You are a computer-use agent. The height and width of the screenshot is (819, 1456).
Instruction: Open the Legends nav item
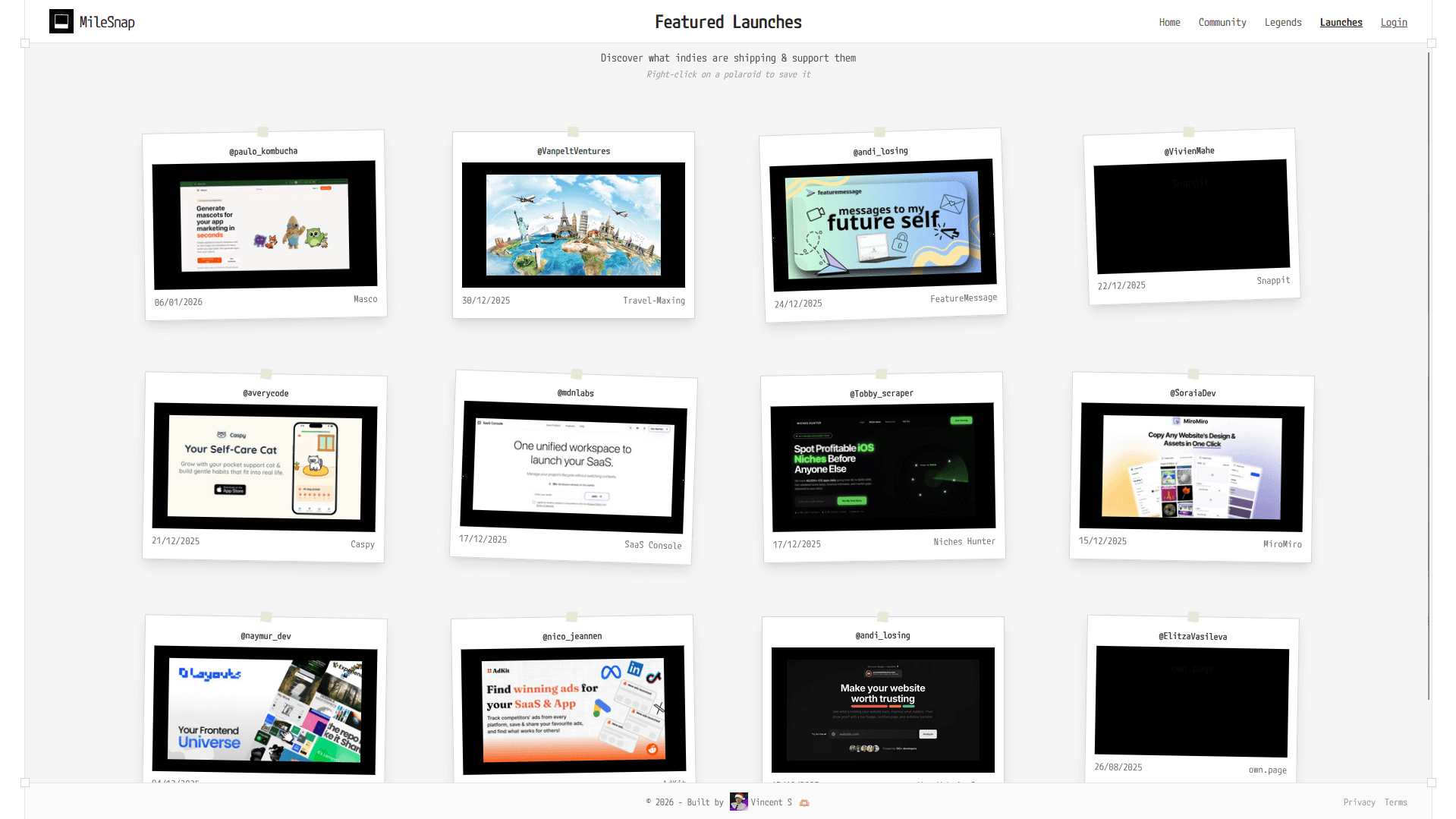[x=1282, y=22]
